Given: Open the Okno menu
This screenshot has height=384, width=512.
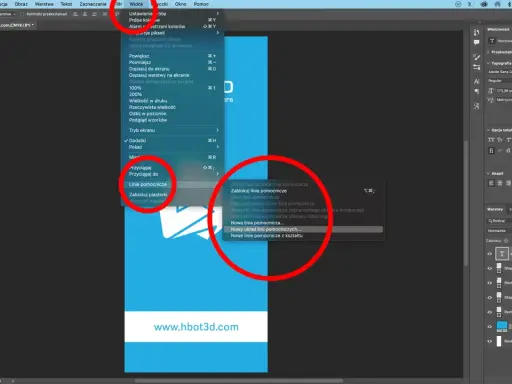Looking at the screenshot, I should point(180,4).
